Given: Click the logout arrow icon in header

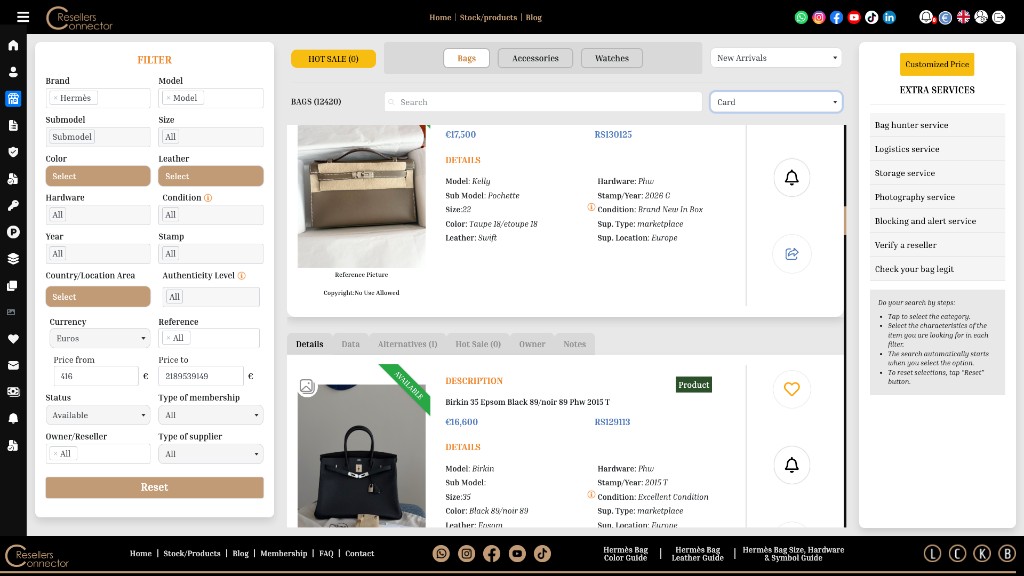Looking at the screenshot, I should click(x=999, y=18).
